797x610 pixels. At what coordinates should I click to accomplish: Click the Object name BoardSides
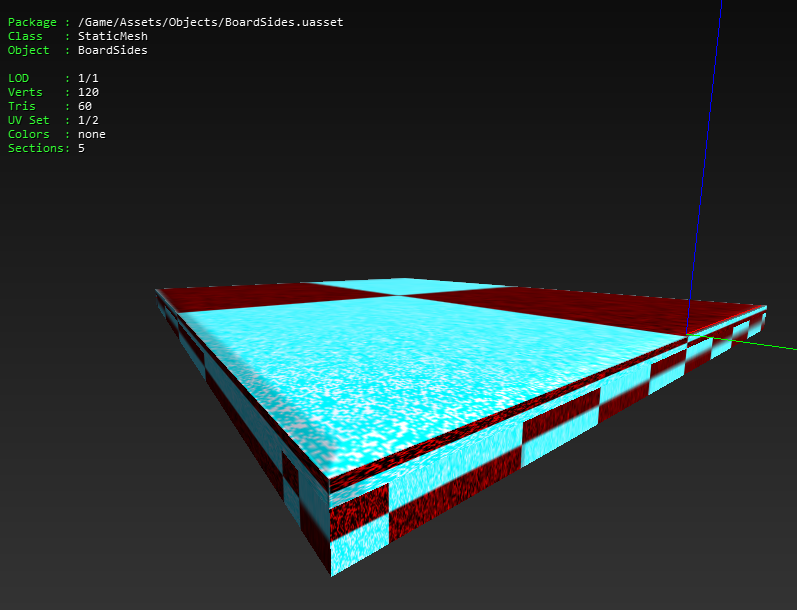click(113, 50)
